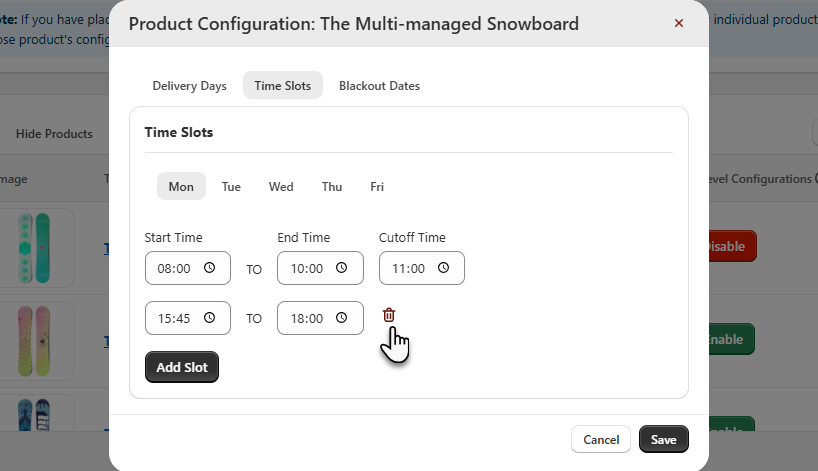Open the Blackout Dates tab
The image size is (818, 471).
point(379,86)
